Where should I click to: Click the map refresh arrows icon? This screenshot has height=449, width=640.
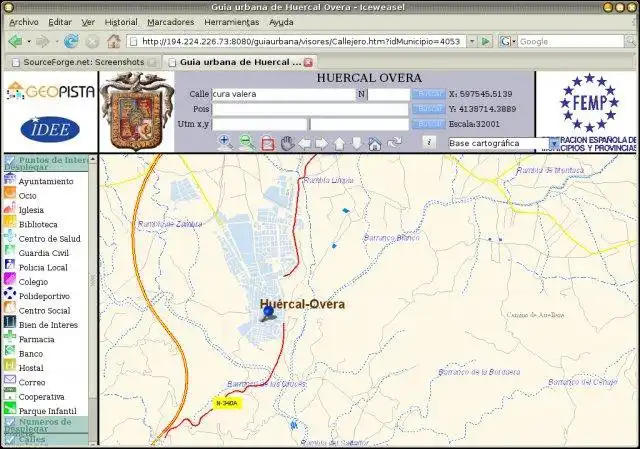394,142
